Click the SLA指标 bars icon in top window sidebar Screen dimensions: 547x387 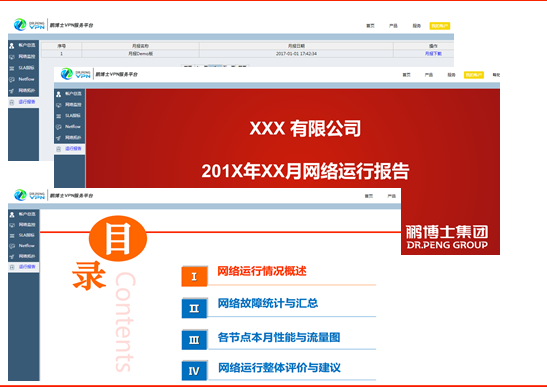(12, 68)
